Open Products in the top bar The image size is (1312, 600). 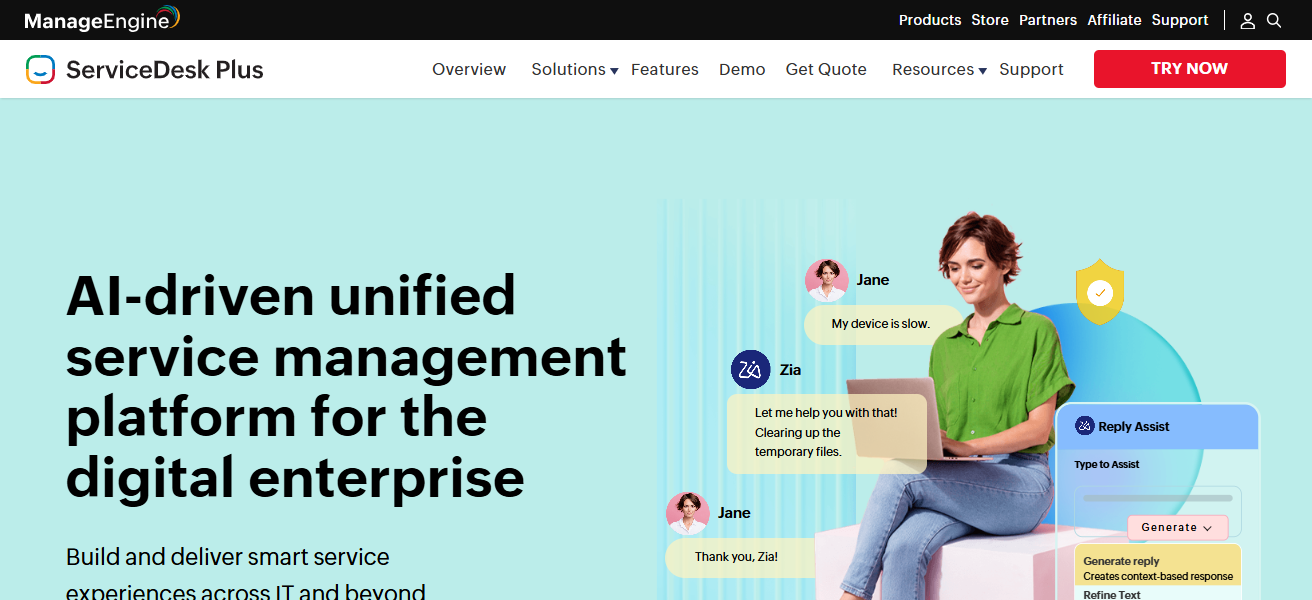(x=930, y=20)
